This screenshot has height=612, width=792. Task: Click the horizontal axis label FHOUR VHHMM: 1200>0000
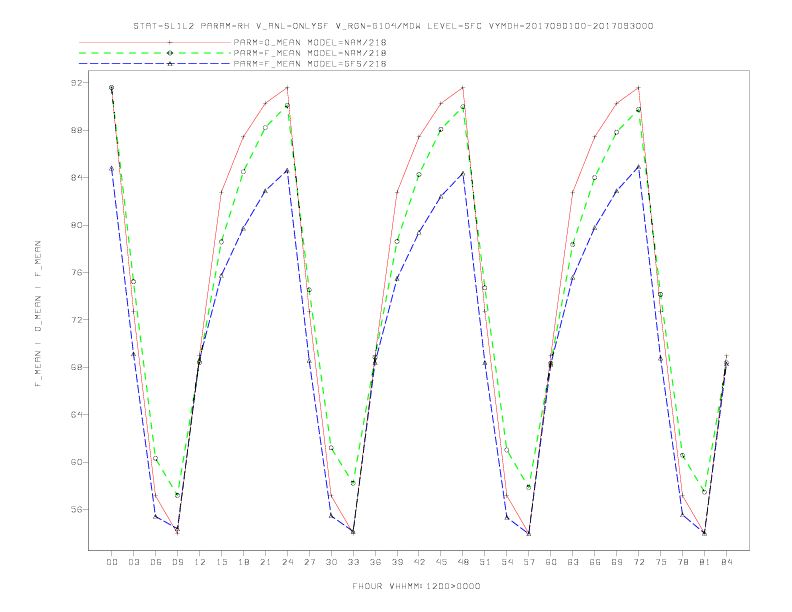click(416, 586)
